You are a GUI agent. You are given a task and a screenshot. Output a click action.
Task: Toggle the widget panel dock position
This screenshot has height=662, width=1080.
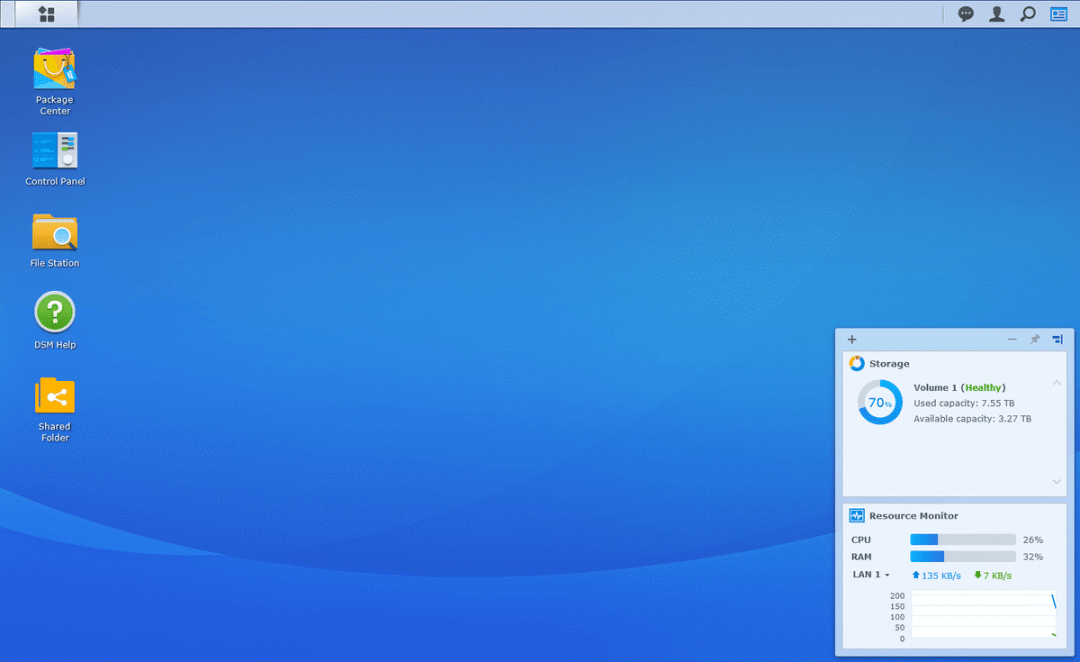click(1058, 340)
